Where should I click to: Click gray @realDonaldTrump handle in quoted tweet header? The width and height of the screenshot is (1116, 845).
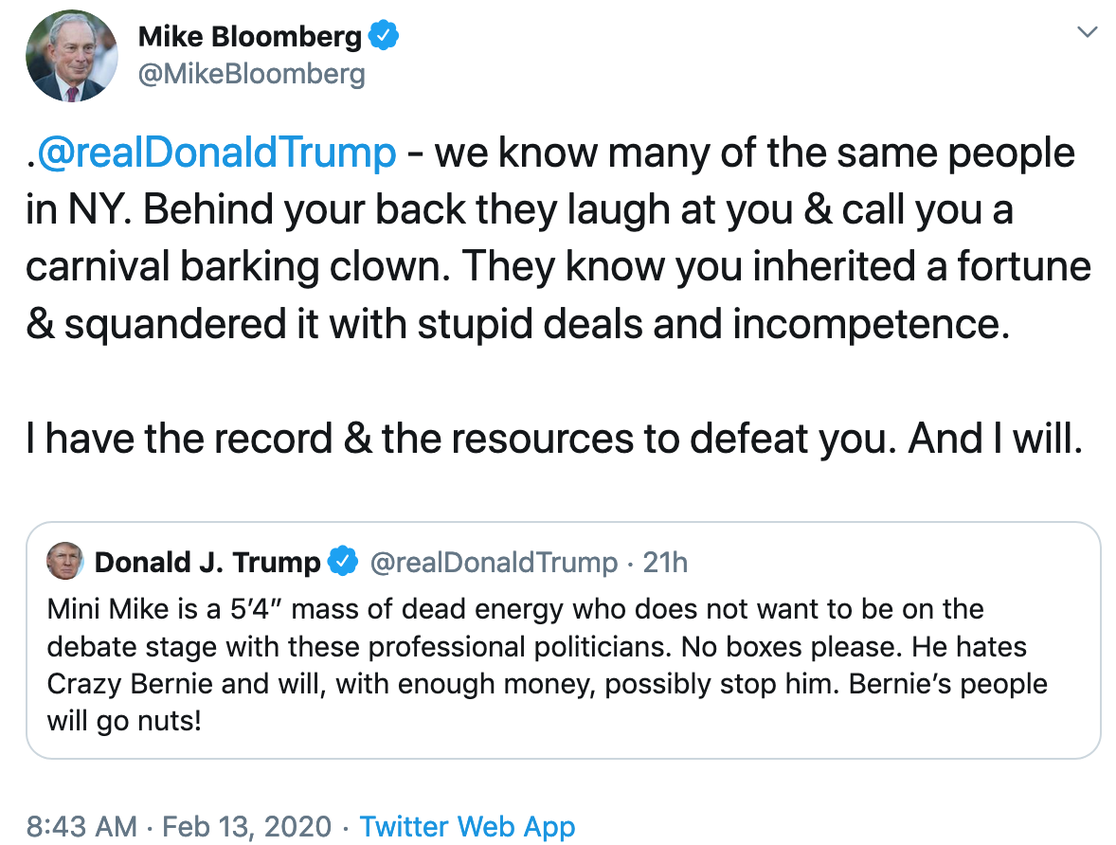tap(493, 563)
